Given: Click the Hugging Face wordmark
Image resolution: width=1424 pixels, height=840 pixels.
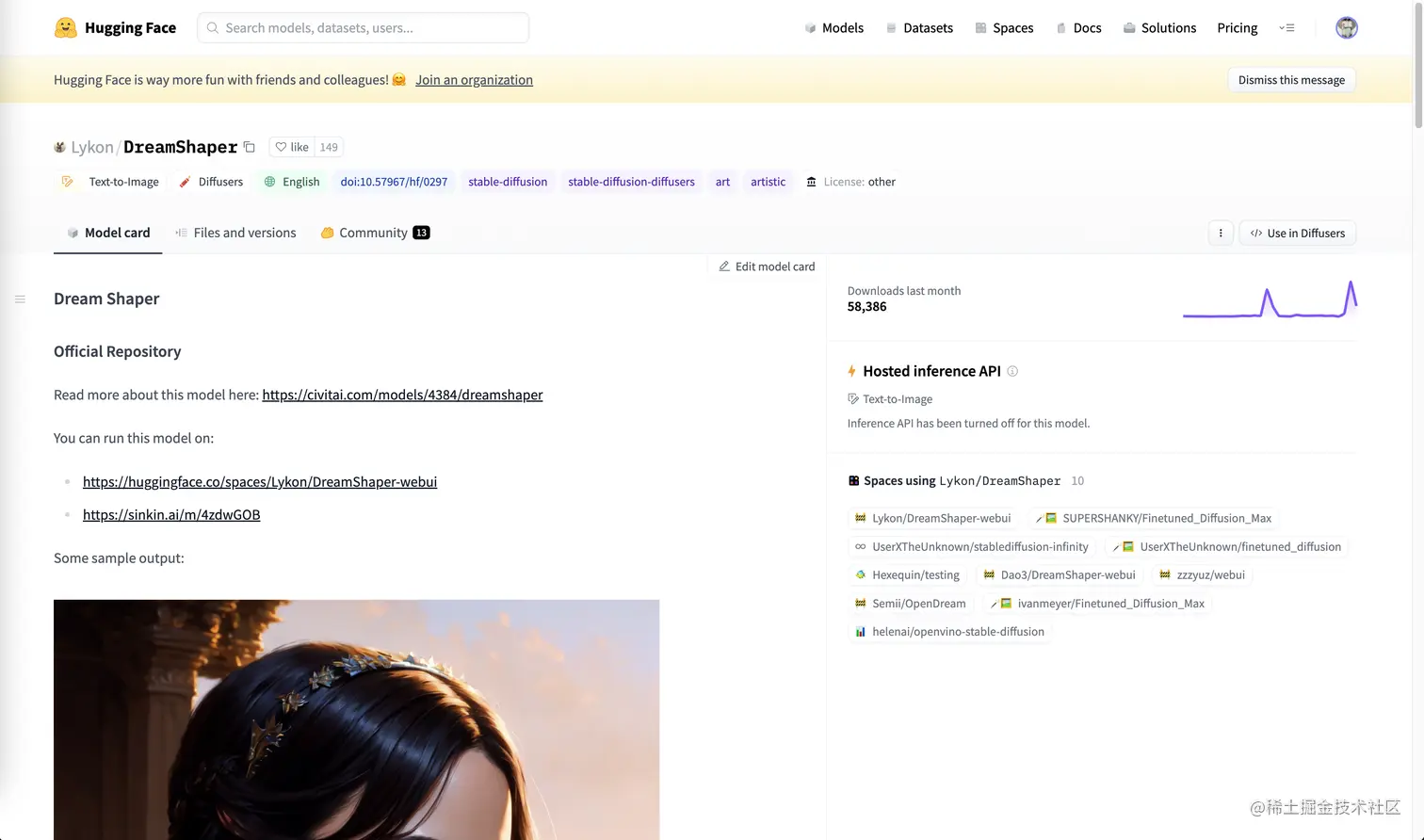Looking at the screenshot, I should click(x=130, y=27).
